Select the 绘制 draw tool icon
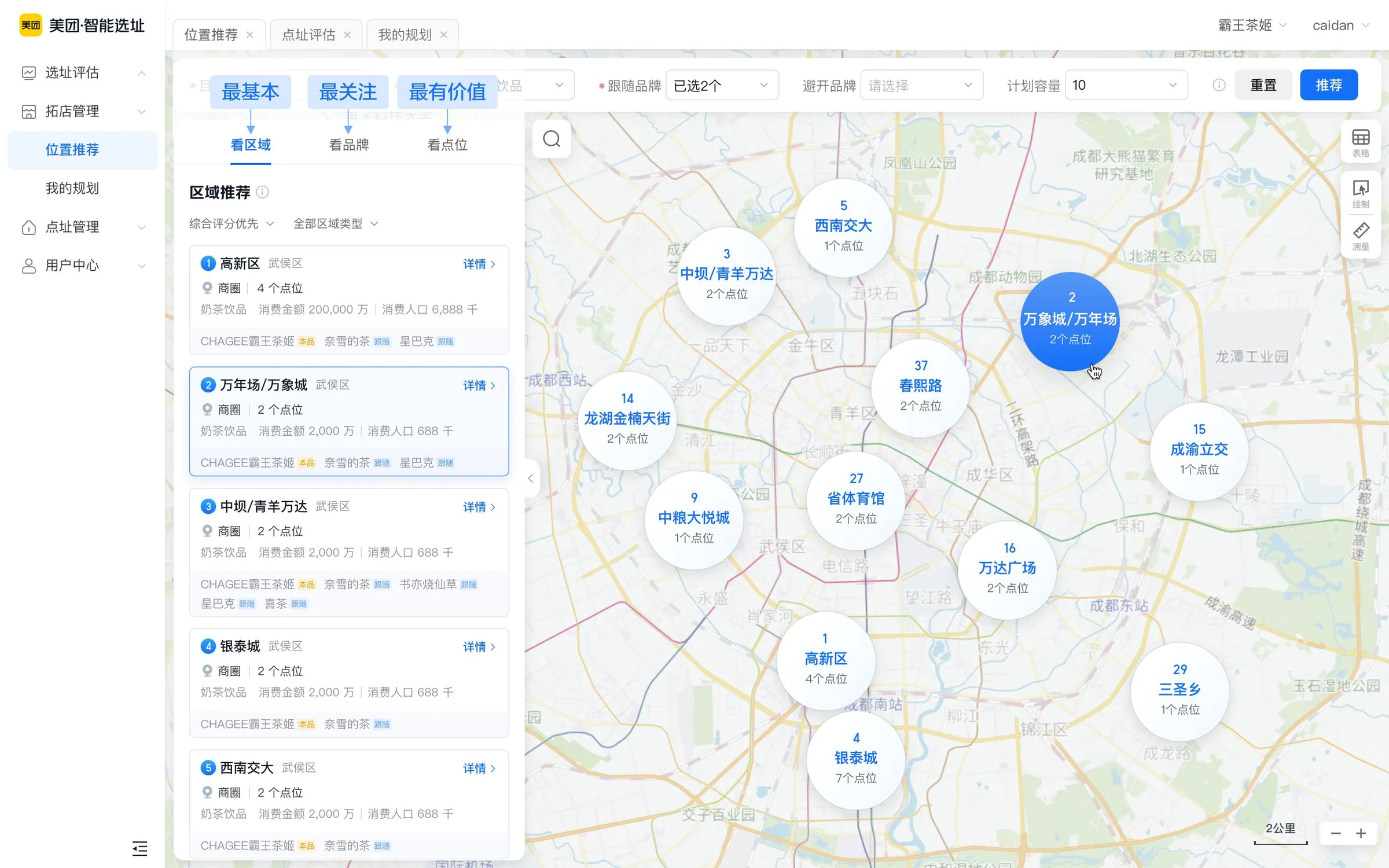1389x868 pixels. coord(1361,193)
